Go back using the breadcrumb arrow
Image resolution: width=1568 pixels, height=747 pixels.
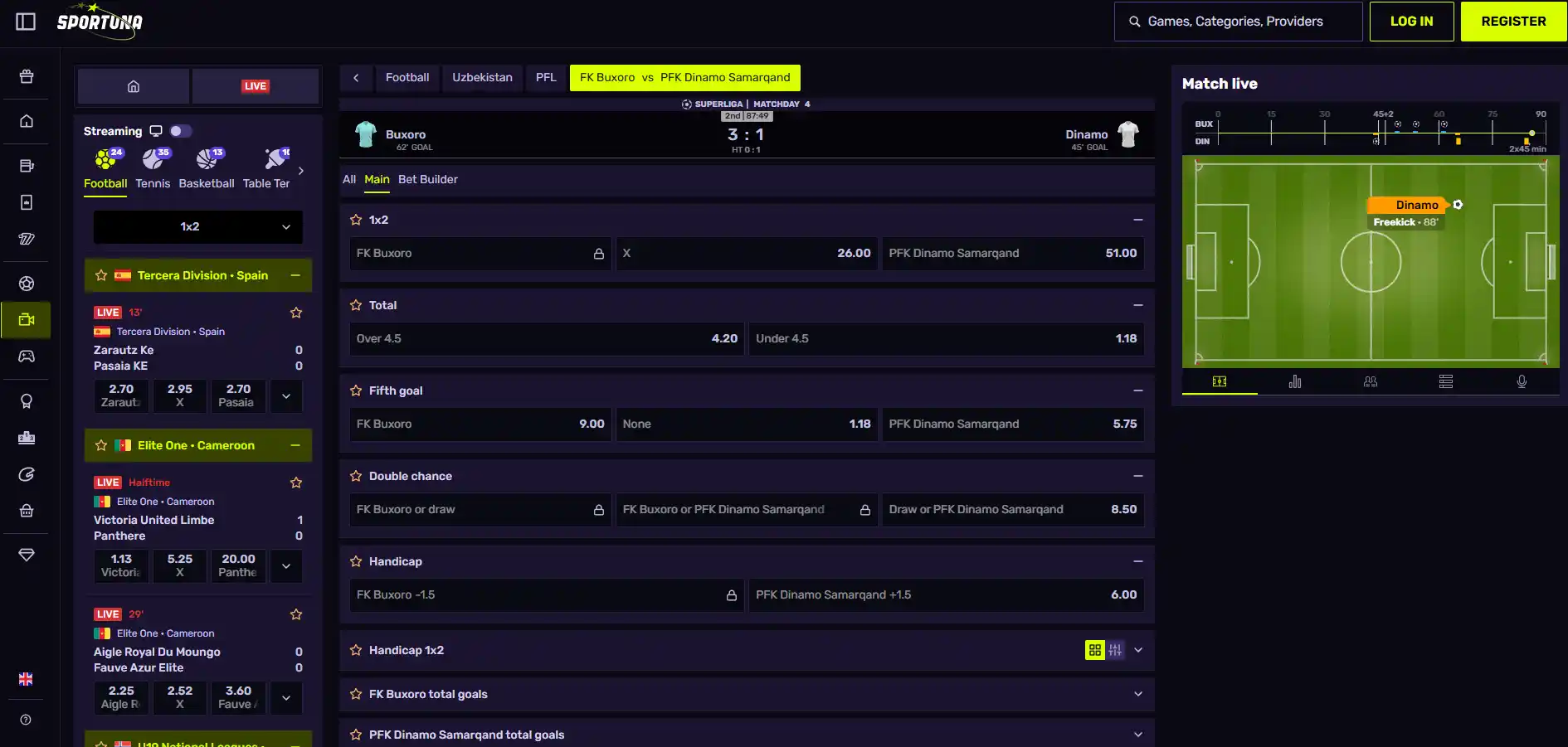coord(356,78)
